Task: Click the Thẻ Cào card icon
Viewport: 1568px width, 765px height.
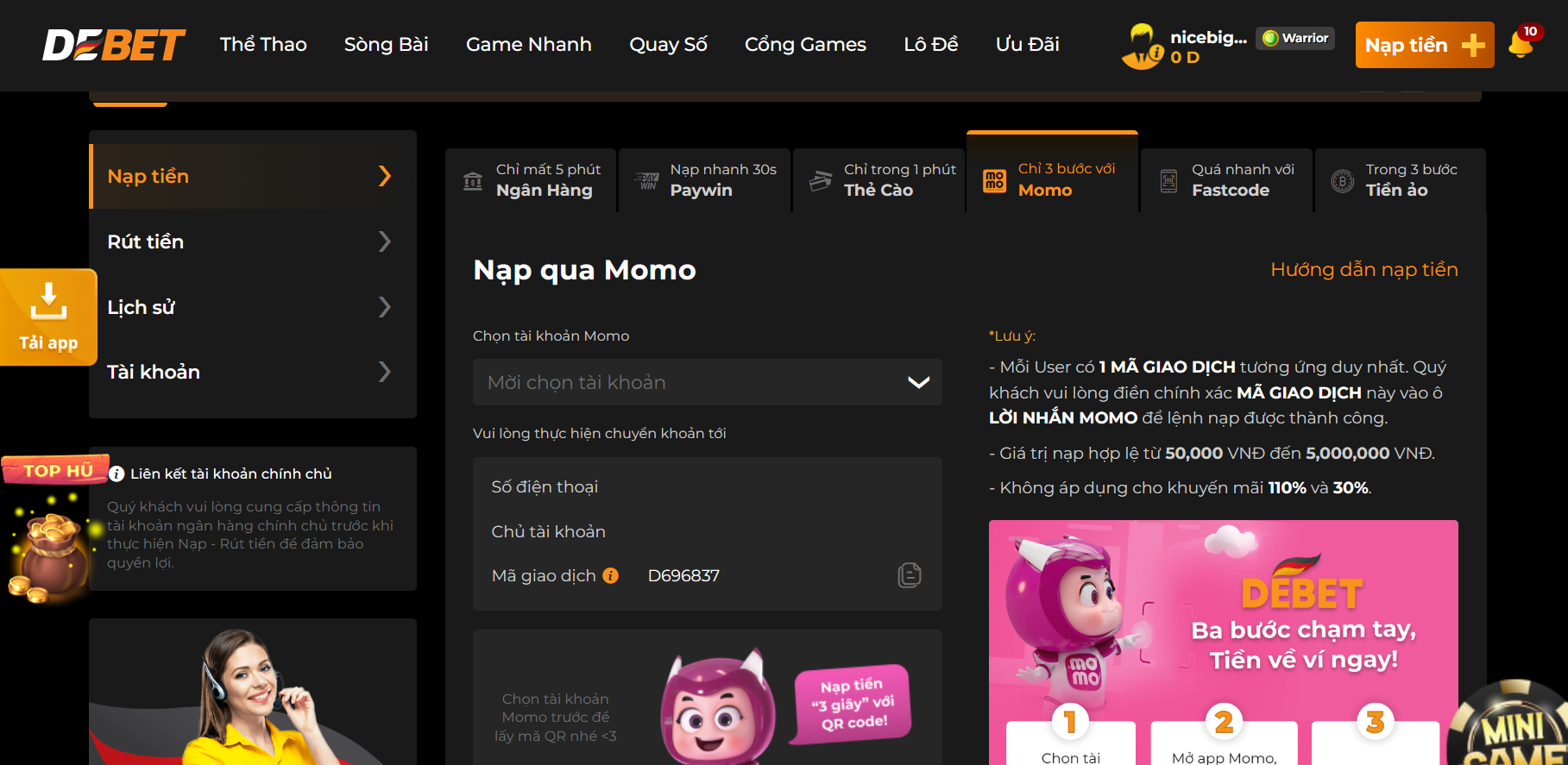Action: pos(821,181)
